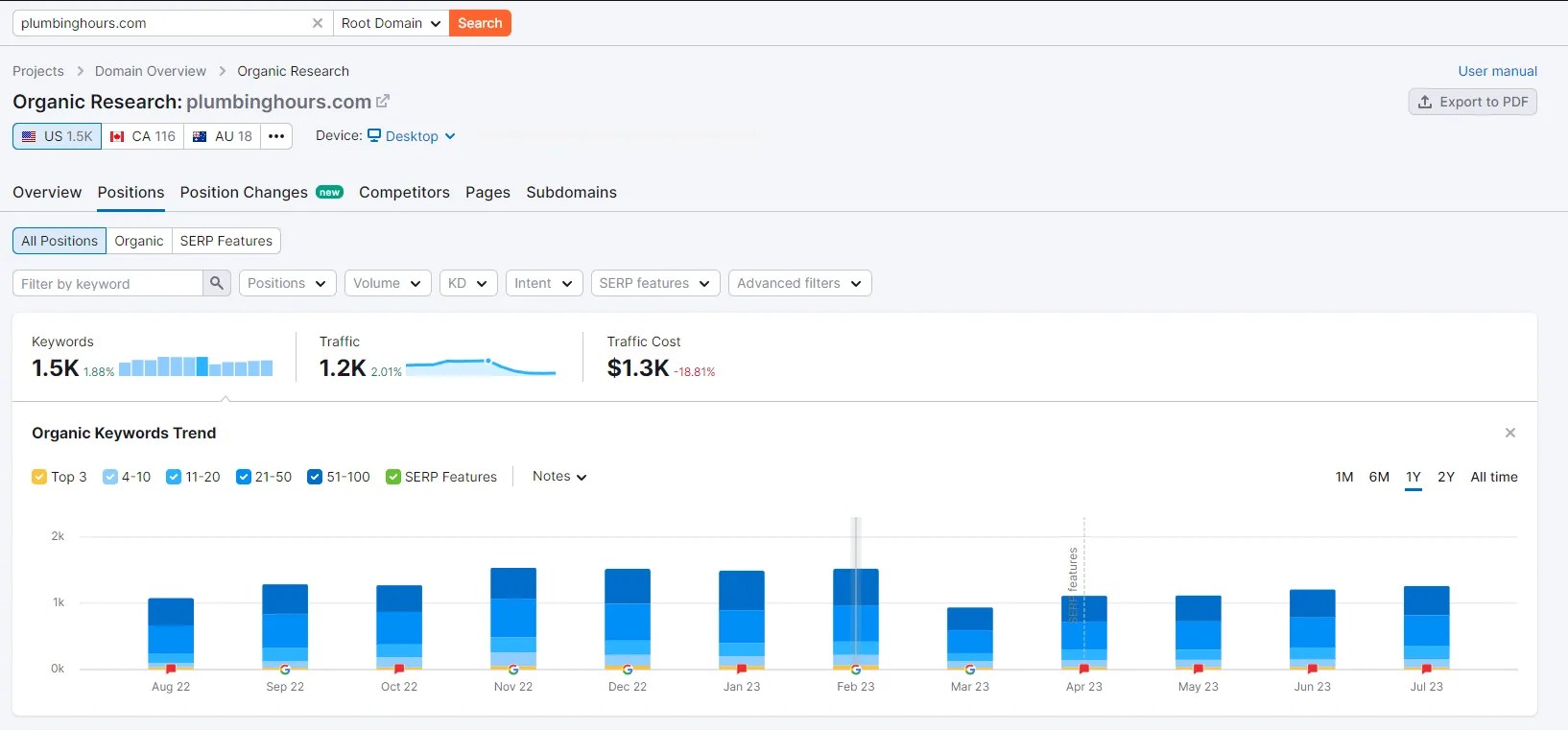Screen dimensions: 1568x730
Task: Toggle the Top 3 checkbox
Action: pos(39,477)
